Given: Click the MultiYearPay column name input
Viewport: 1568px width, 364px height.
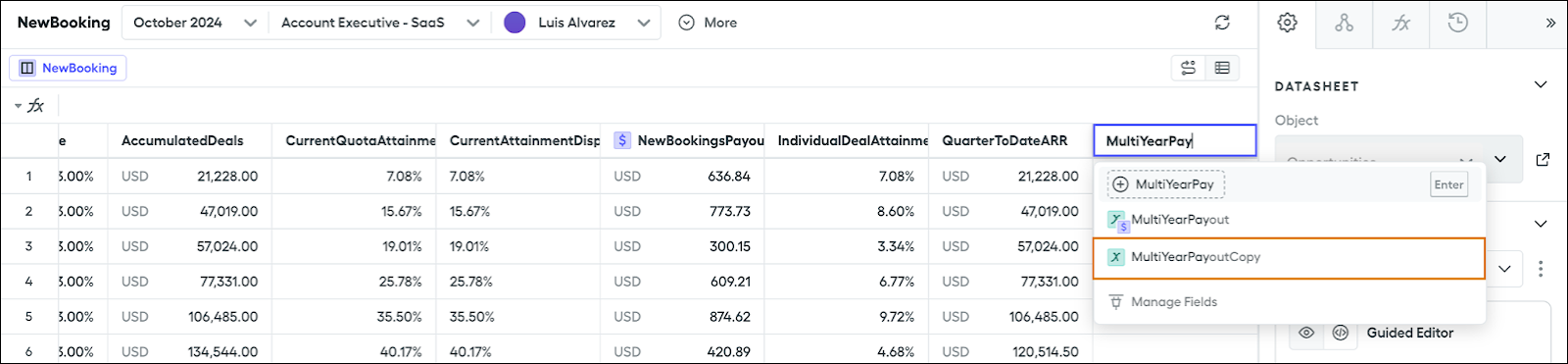Looking at the screenshot, I should 1174,140.
